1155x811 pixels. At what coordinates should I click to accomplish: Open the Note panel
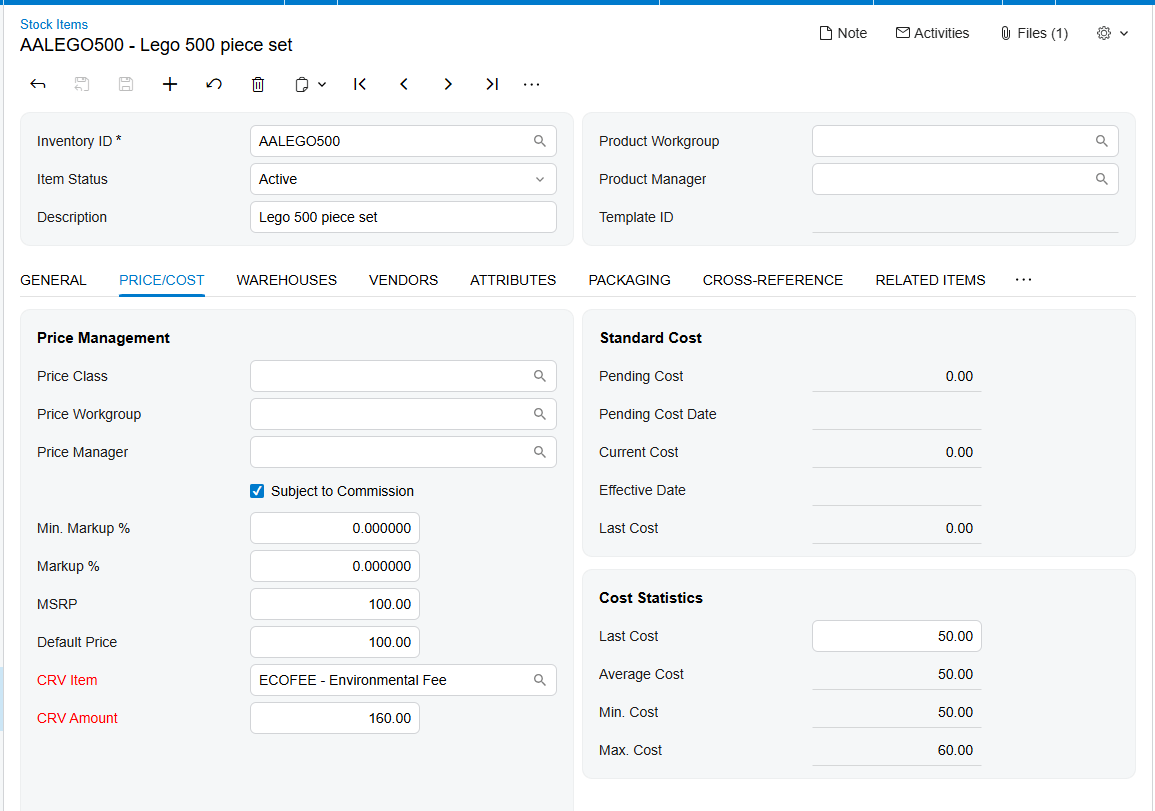tap(843, 33)
